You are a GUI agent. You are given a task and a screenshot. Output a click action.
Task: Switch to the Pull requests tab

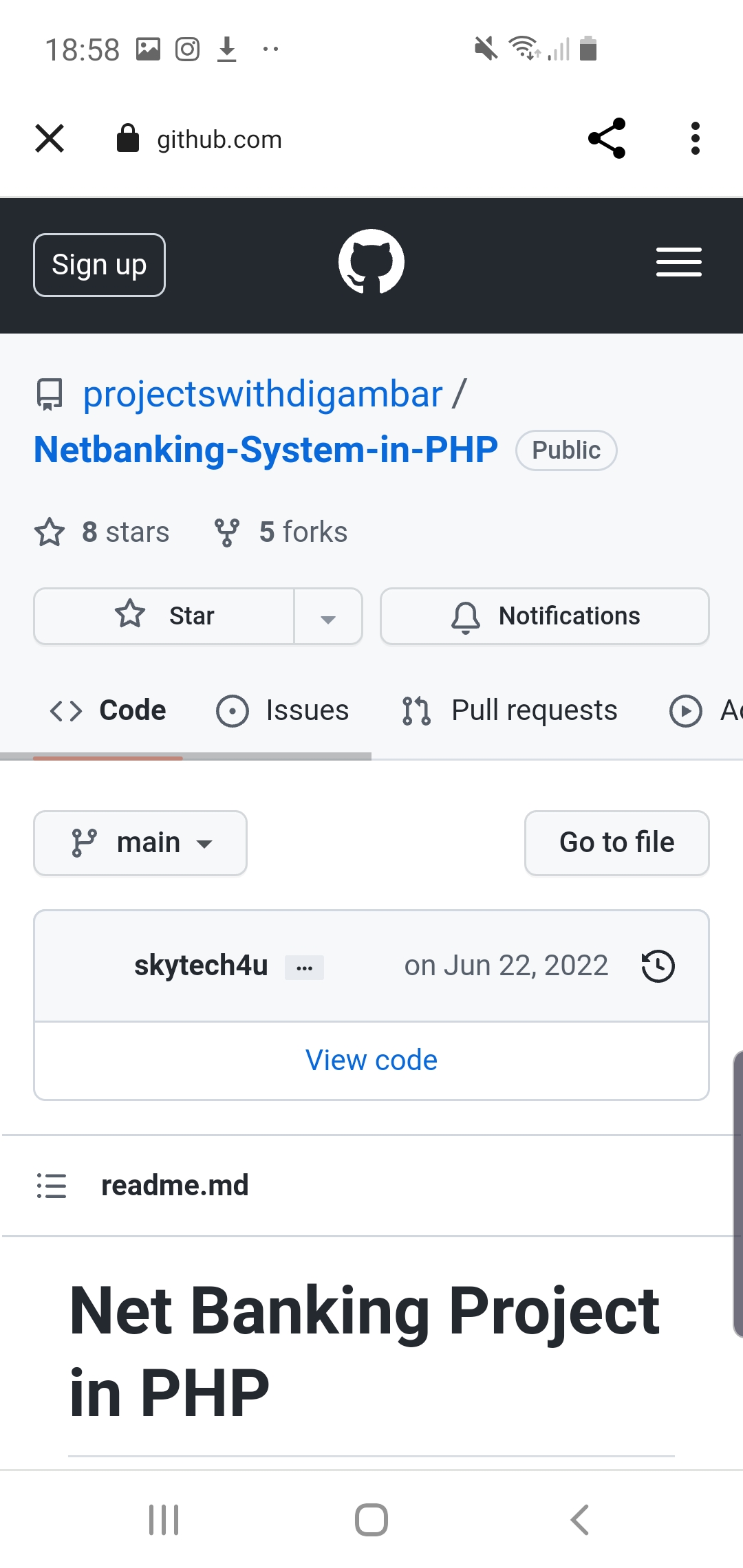coord(510,710)
